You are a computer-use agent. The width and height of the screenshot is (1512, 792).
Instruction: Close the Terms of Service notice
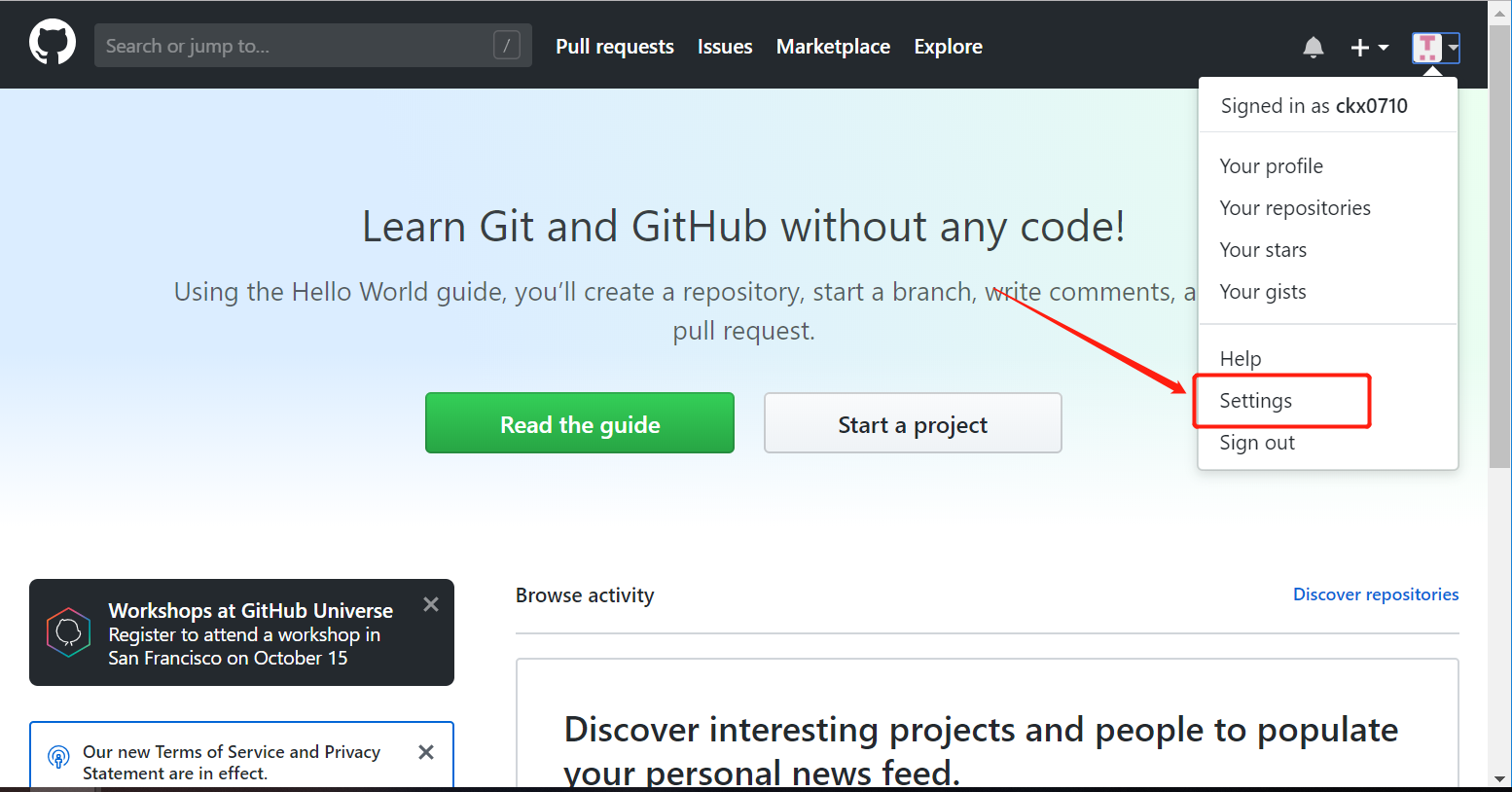(425, 752)
